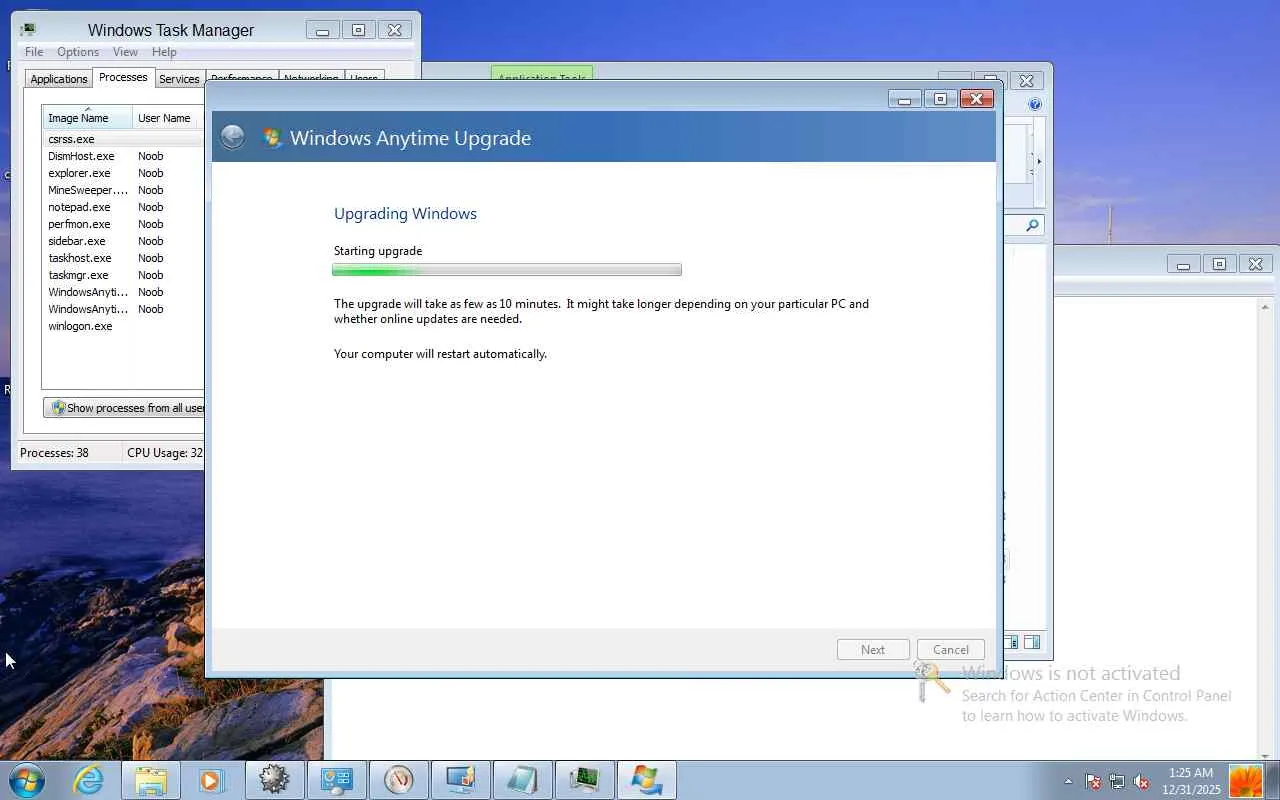The image size is (1280, 800).
Task: Expand the small right arrow in background window
Action: coord(1038,161)
